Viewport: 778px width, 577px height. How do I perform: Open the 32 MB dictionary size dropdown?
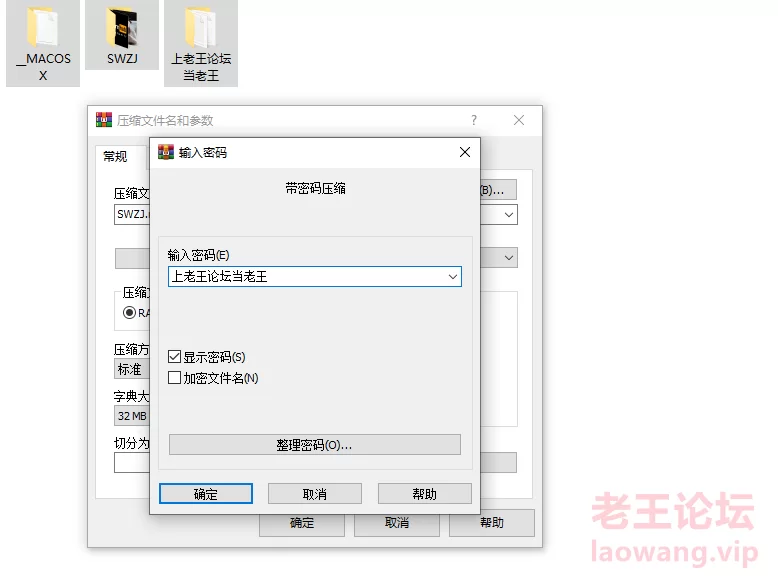[x=132, y=416]
